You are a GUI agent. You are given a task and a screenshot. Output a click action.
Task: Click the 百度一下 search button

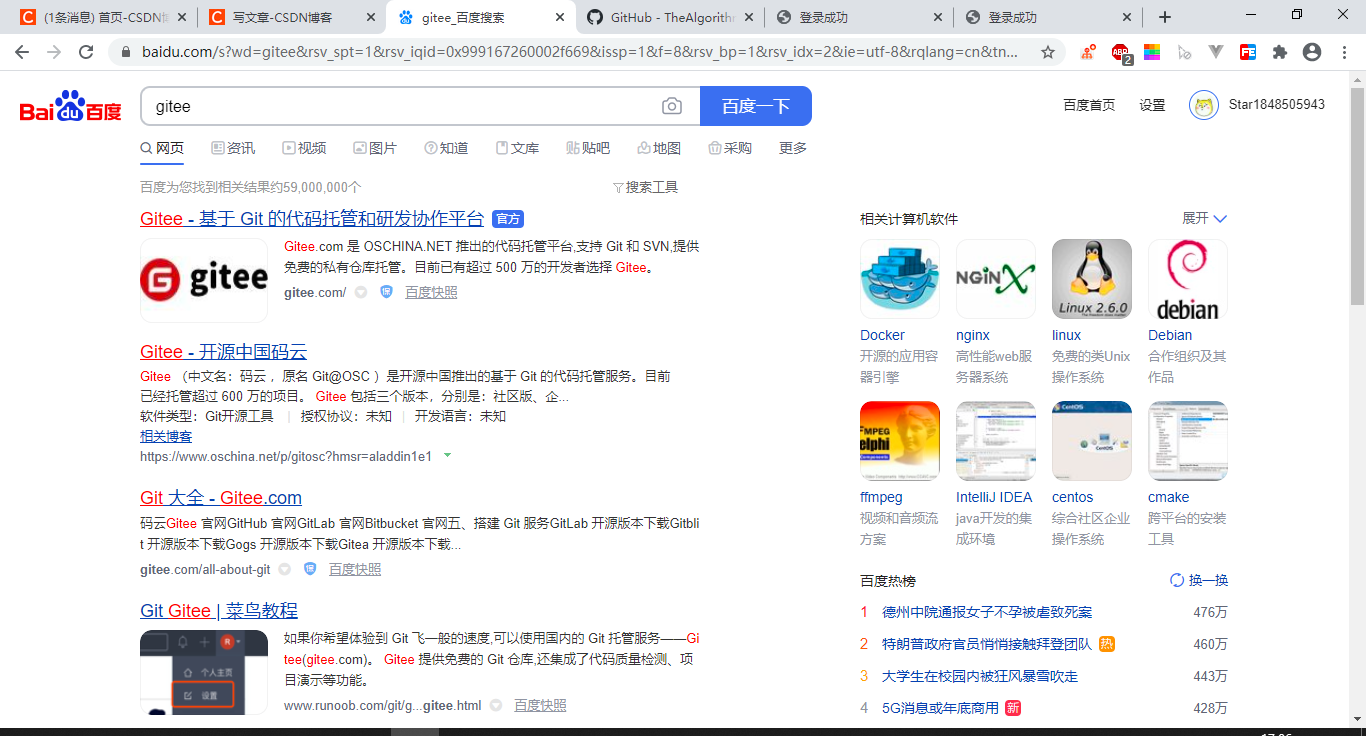(x=755, y=105)
